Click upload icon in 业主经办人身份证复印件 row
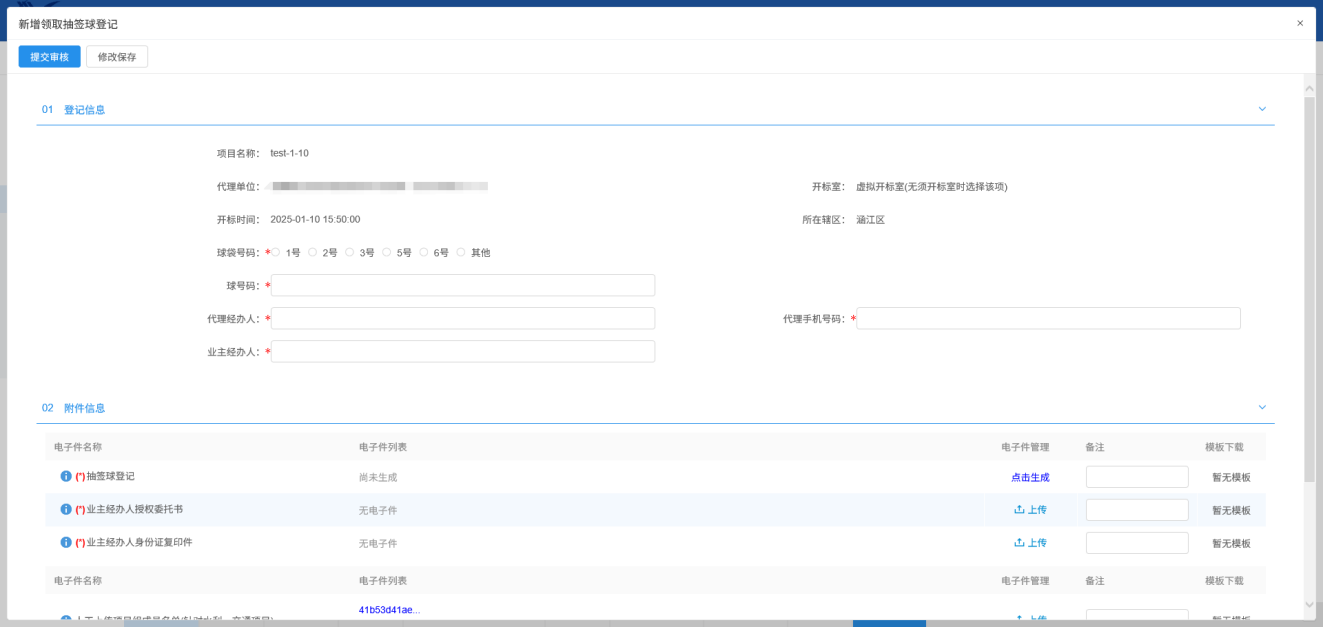Screen dimensions: 1323x627 (1019, 543)
